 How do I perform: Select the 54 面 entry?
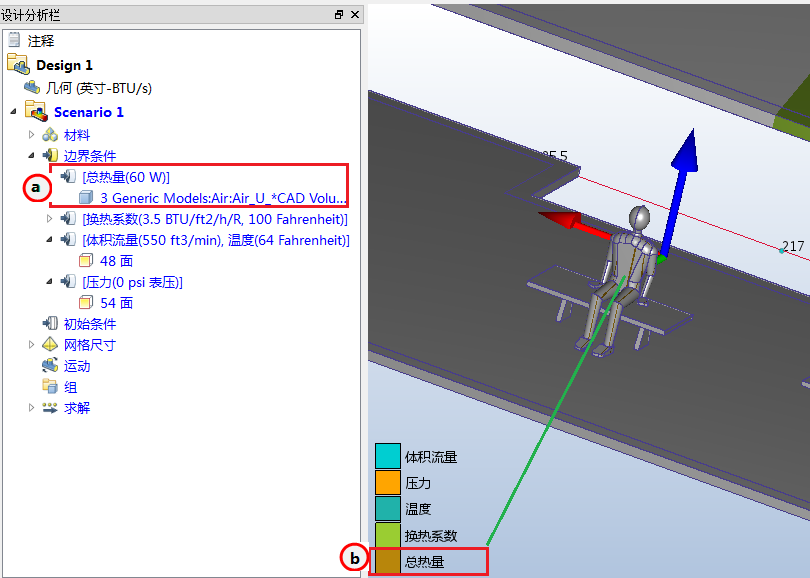click(116, 303)
